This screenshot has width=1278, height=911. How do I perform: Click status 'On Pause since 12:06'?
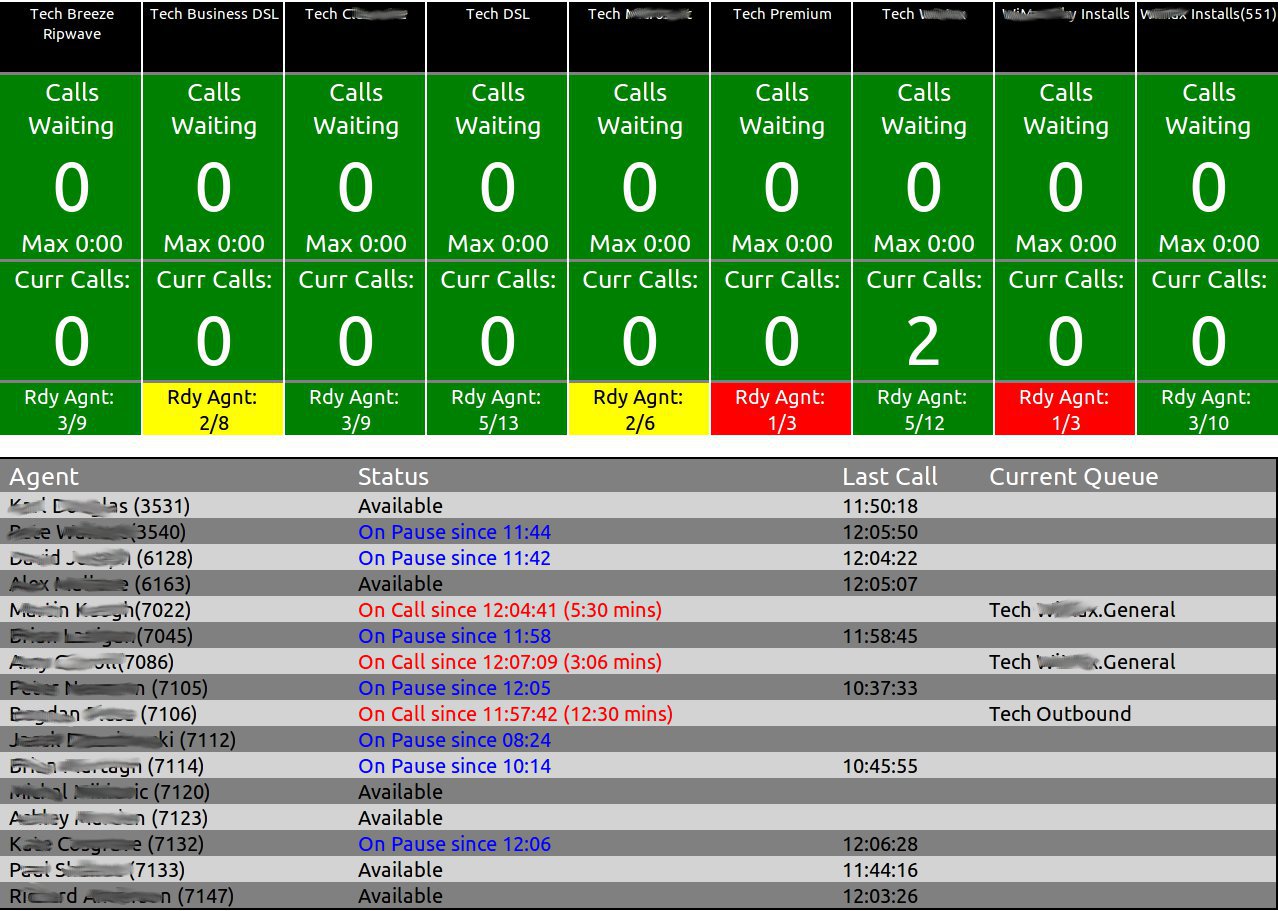click(x=454, y=844)
